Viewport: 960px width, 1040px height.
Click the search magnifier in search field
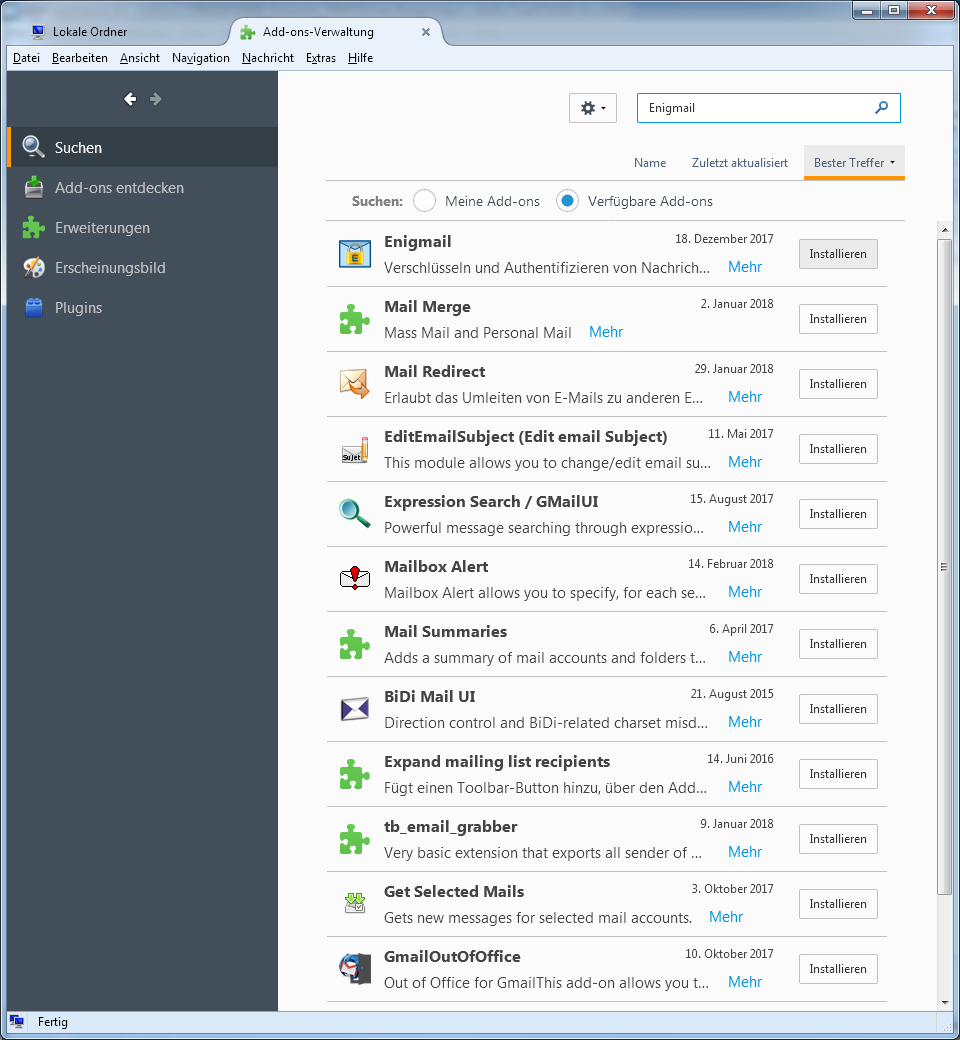point(881,108)
